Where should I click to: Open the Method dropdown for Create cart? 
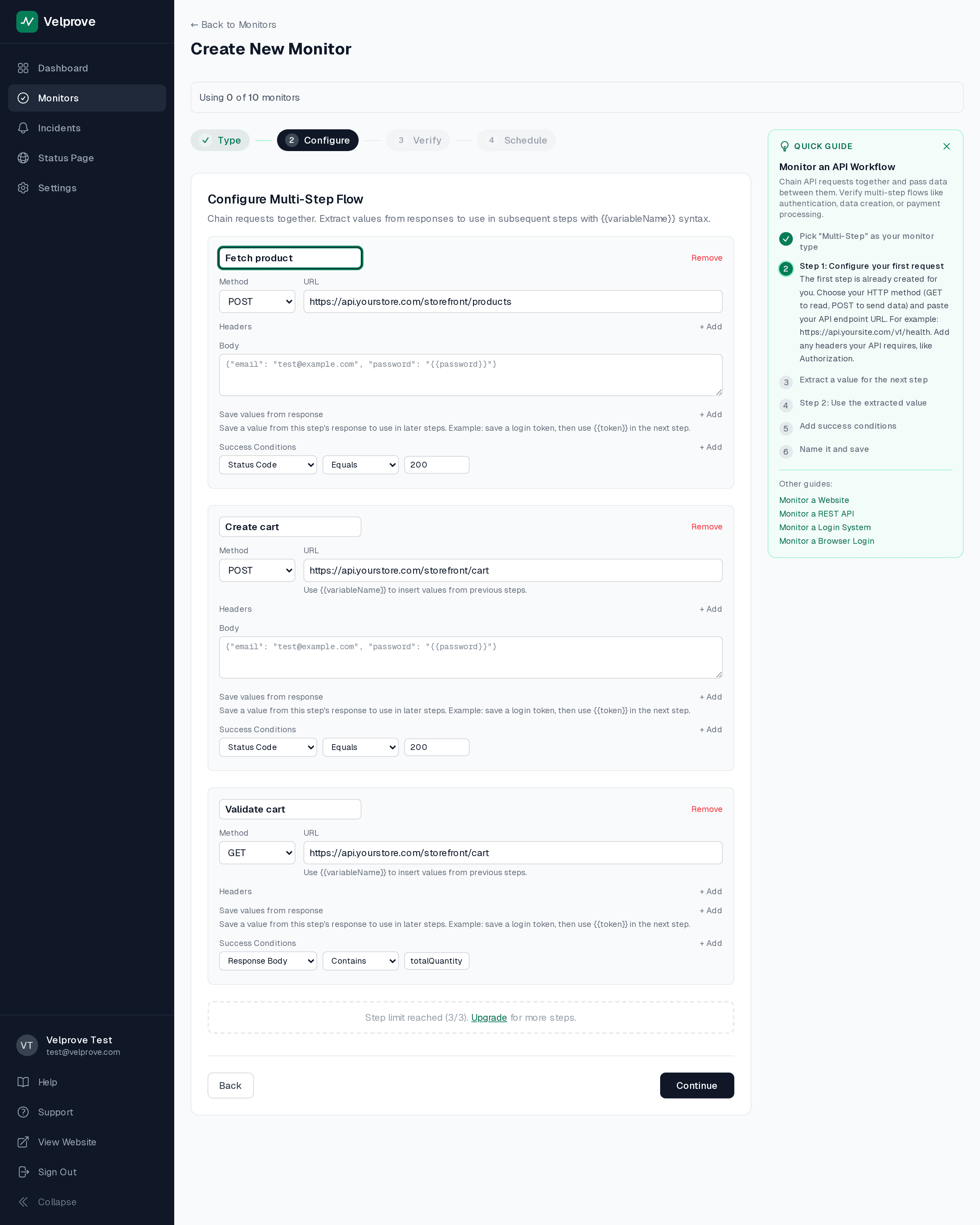pos(257,570)
